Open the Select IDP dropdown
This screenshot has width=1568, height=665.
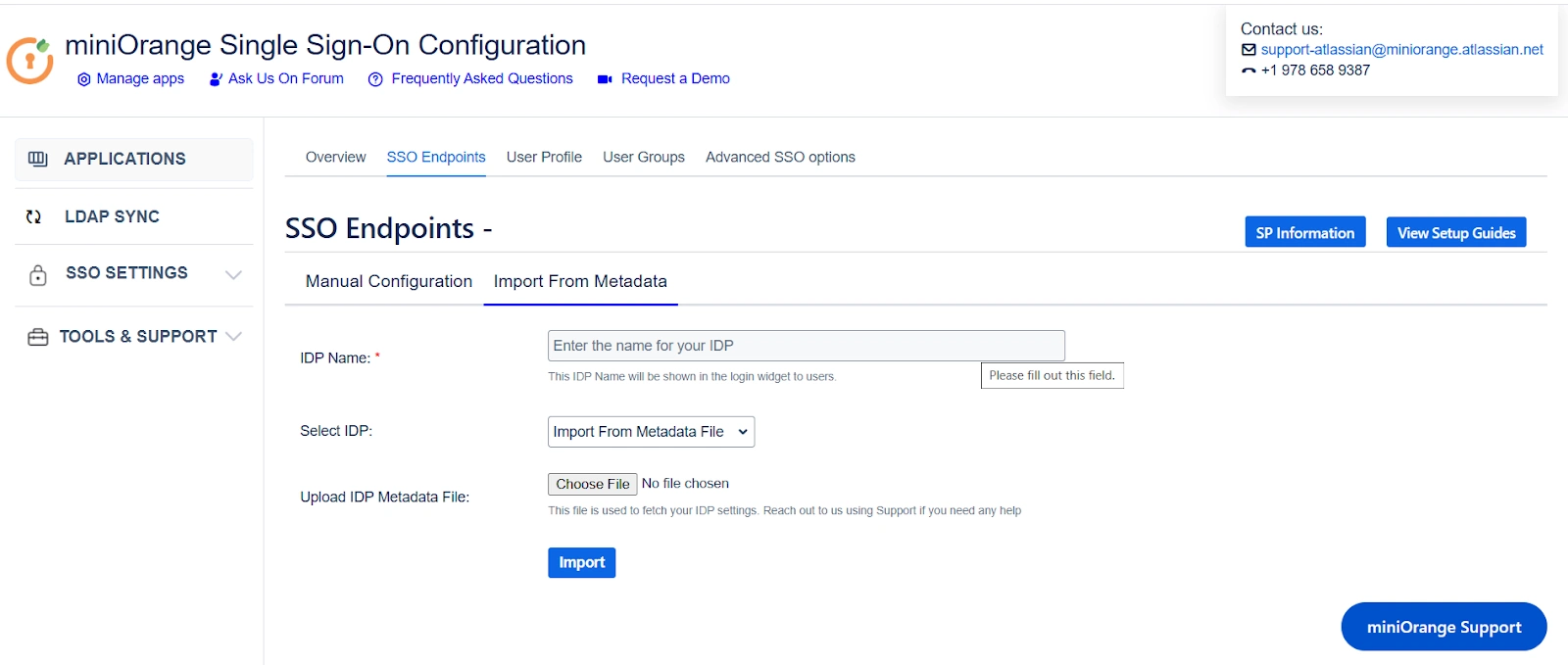(x=651, y=432)
